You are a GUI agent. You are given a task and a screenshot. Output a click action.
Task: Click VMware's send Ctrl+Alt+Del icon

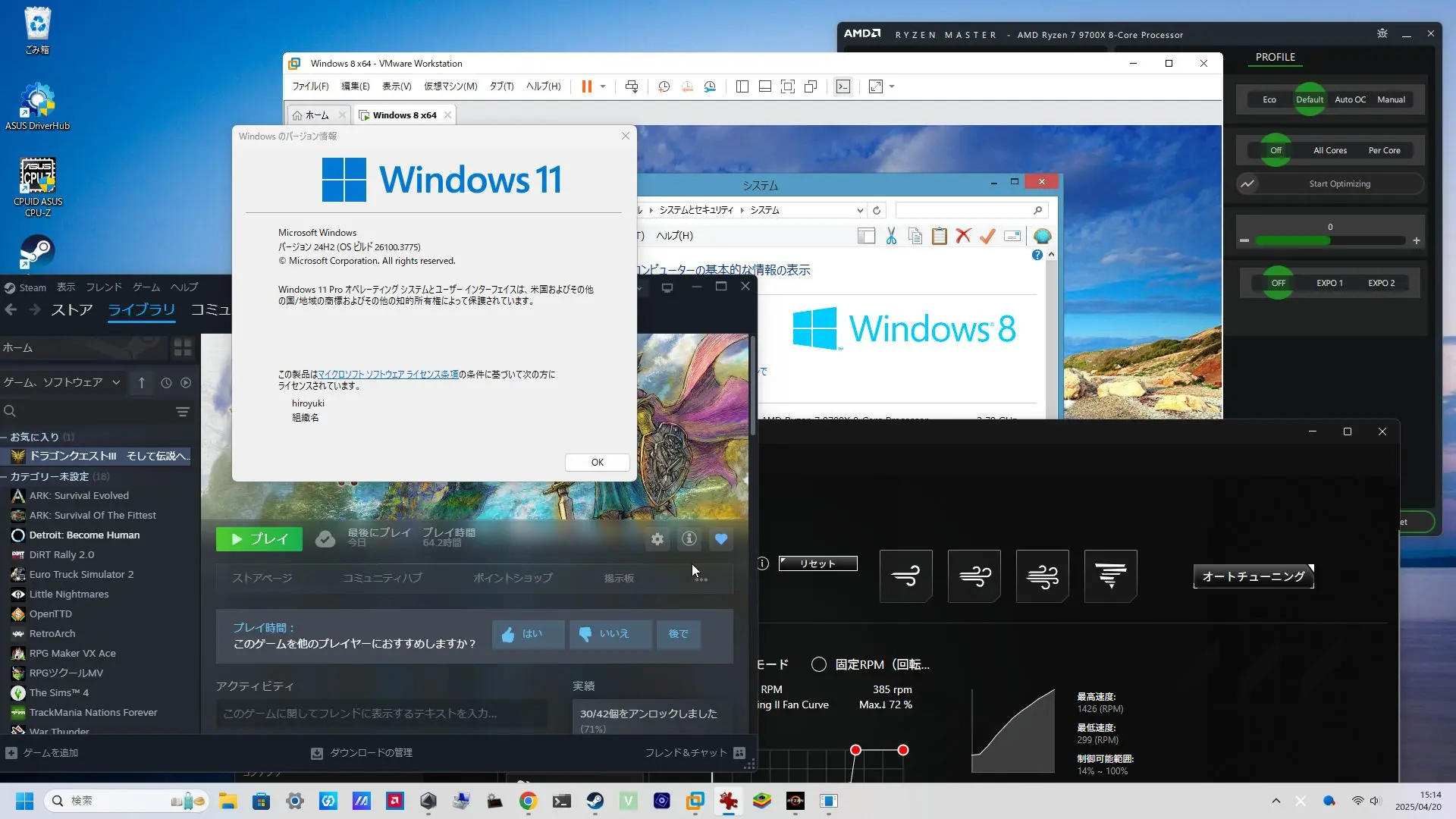(x=632, y=86)
